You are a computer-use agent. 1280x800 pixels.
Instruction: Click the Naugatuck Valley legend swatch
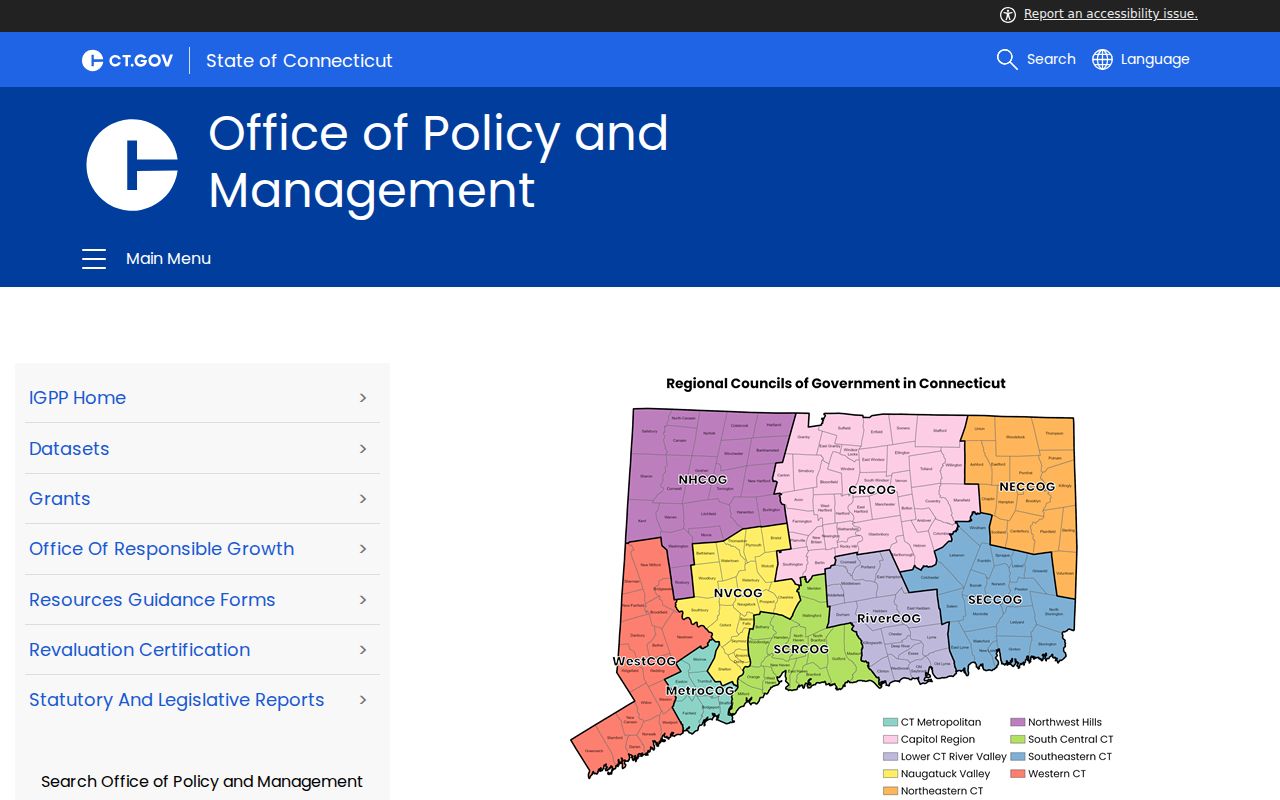click(x=890, y=774)
